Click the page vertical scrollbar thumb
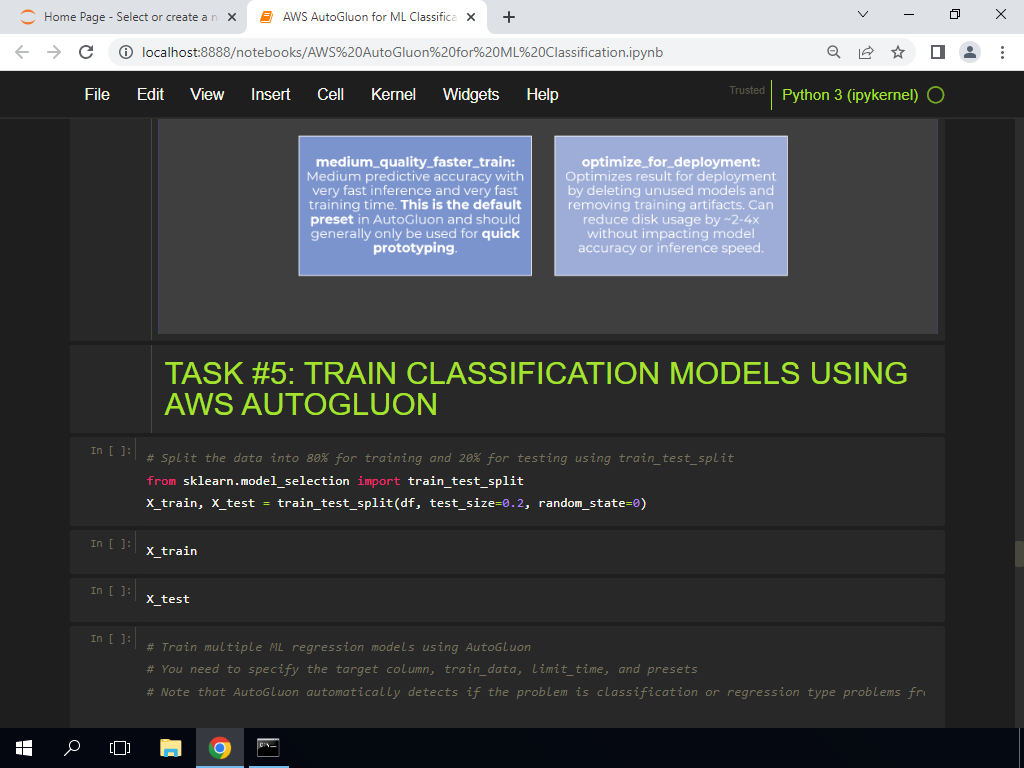Screen dimensions: 1024x768 [1019, 554]
